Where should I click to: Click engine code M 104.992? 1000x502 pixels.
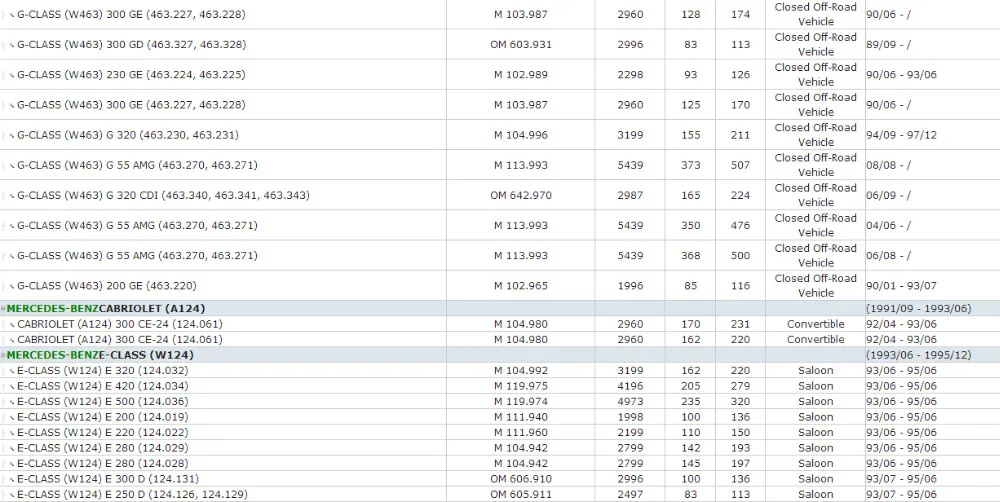(520, 371)
